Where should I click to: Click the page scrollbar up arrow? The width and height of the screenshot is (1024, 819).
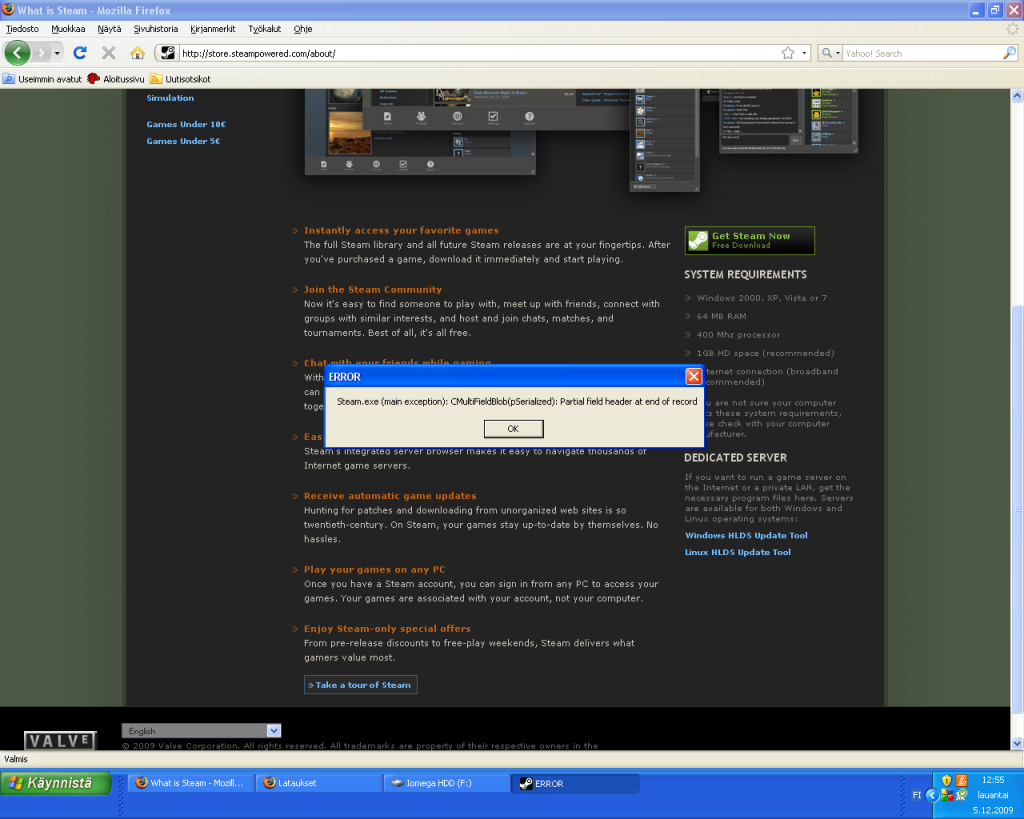[x=1017, y=96]
